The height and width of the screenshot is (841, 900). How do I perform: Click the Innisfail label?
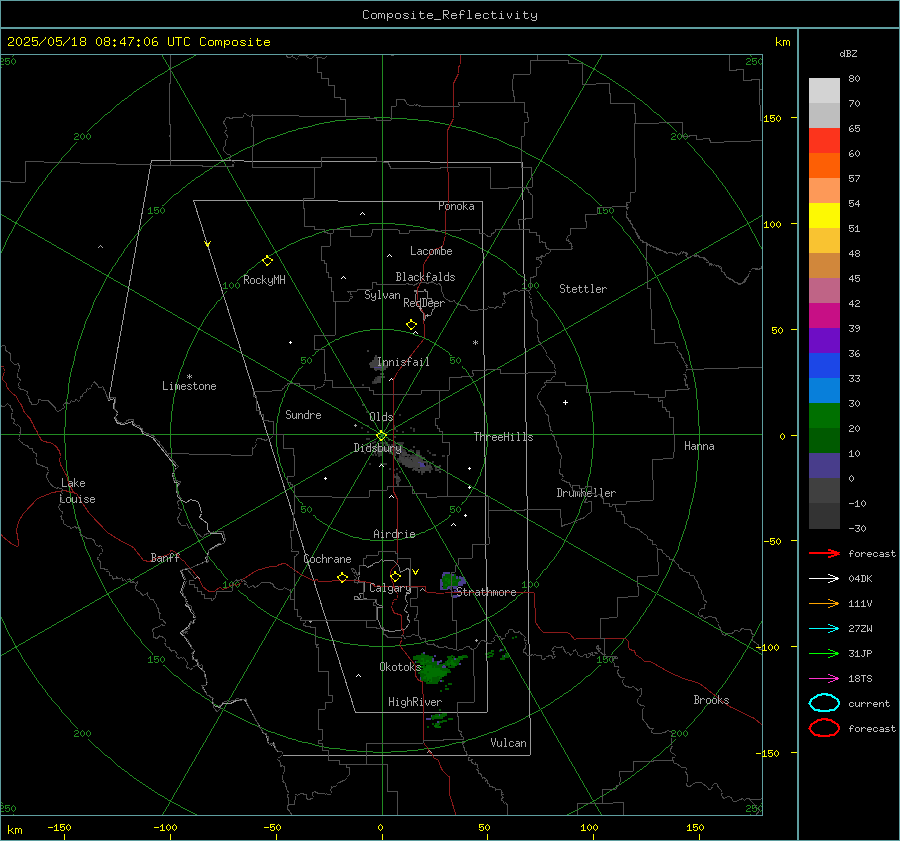coord(404,362)
